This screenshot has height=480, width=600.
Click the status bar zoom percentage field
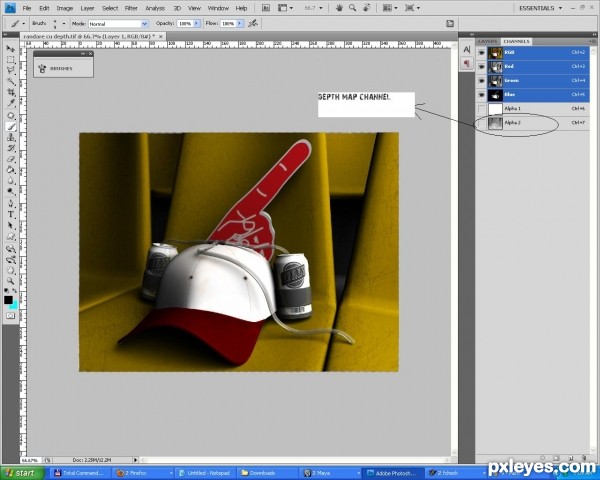[29, 460]
